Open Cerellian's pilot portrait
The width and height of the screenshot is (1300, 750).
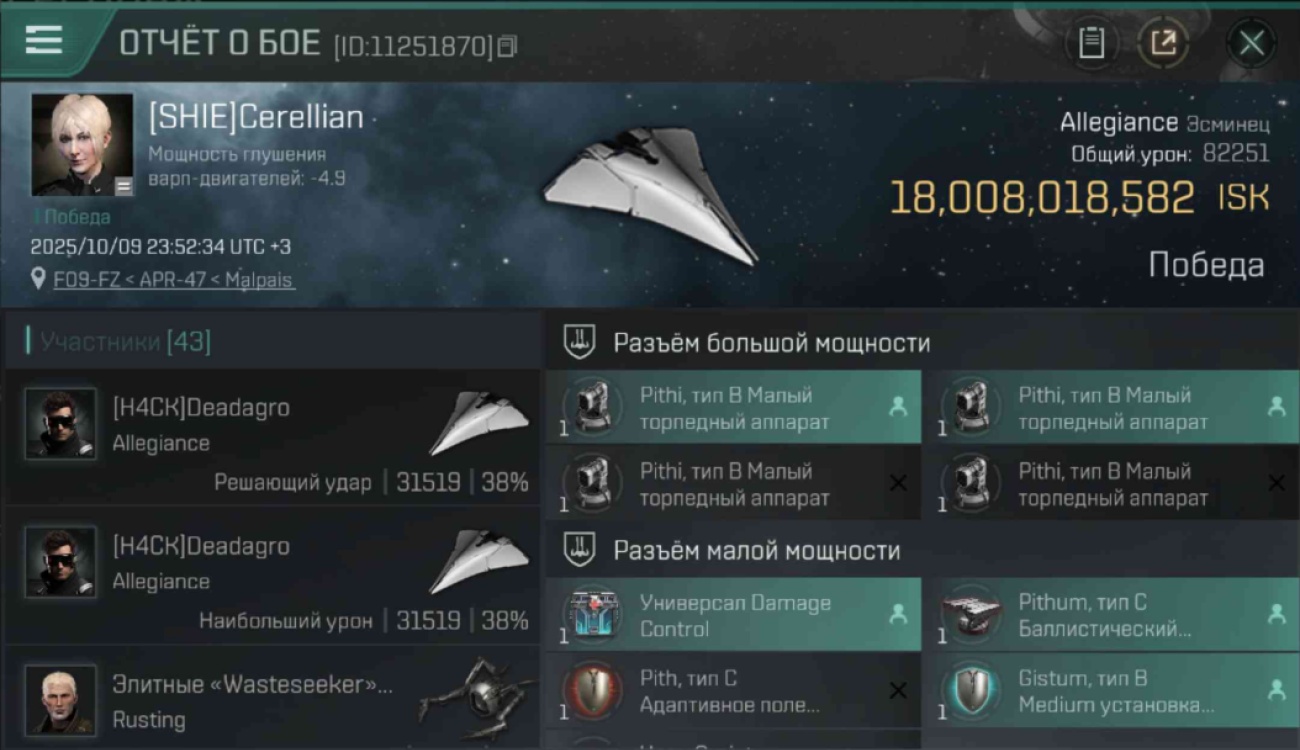pyautogui.click(x=82, y=145)
